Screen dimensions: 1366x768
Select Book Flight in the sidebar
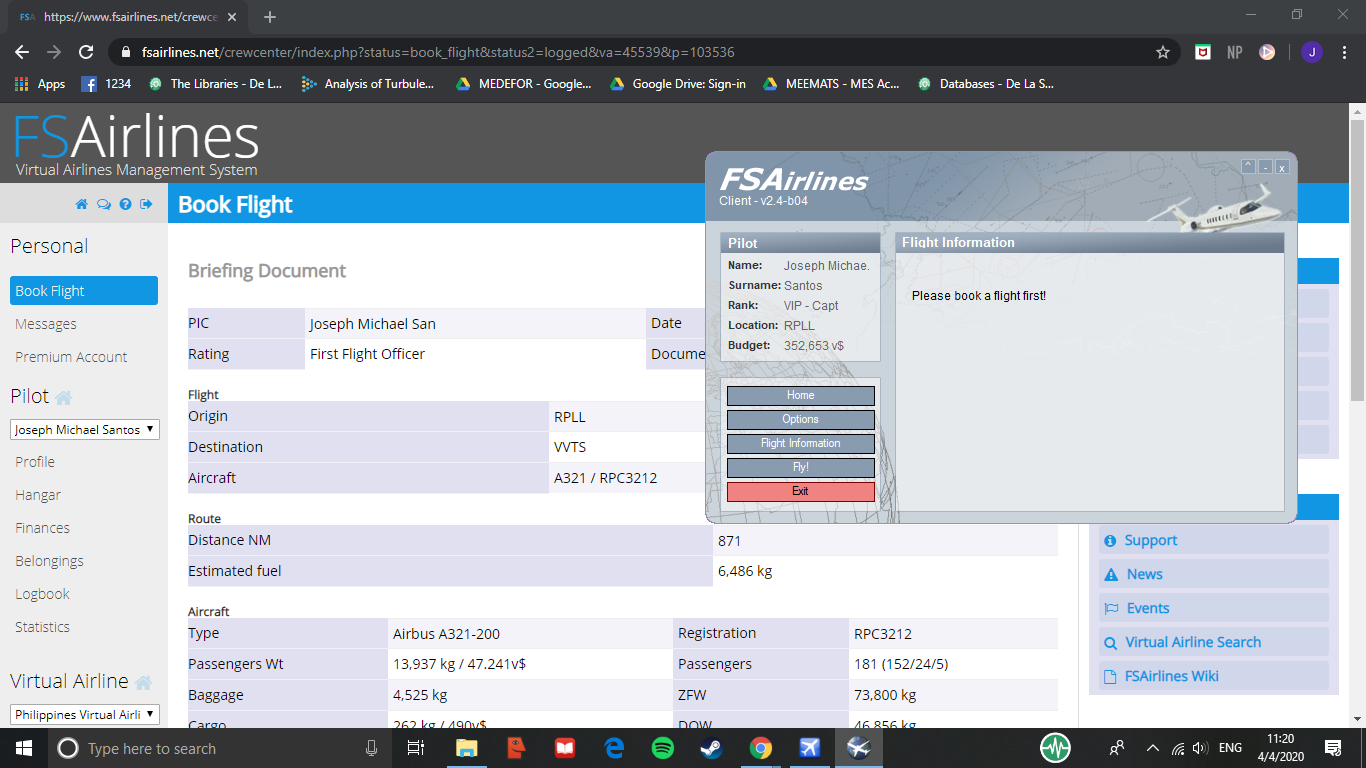[x=84, y=290]
